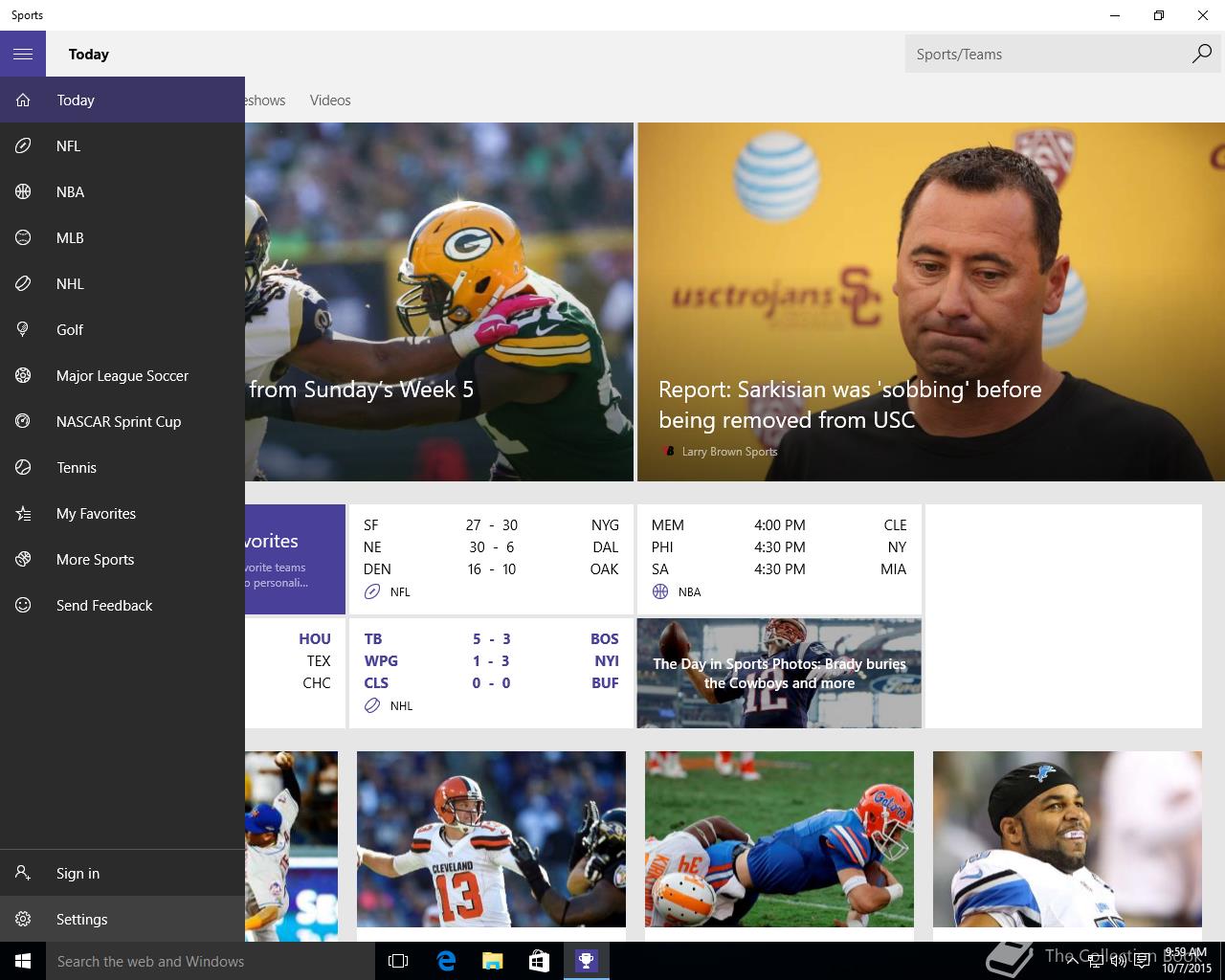Open the Detroit Lions player photo article
Viewport: 1225px width, 980px height.
tap(1067, 838)
